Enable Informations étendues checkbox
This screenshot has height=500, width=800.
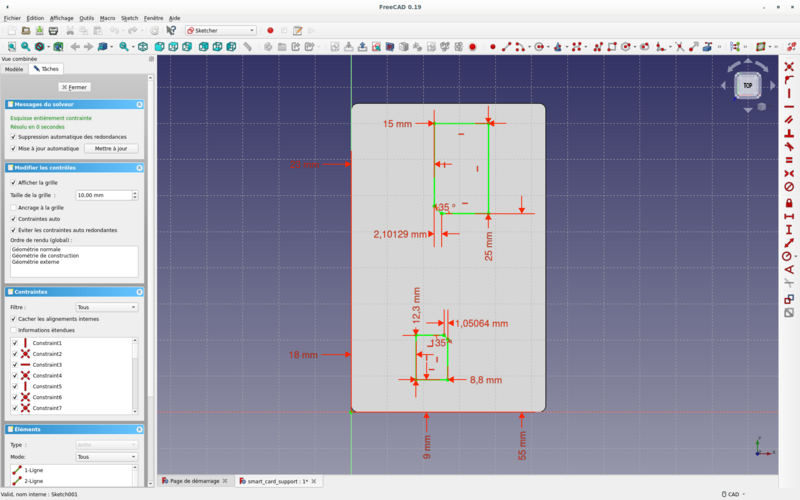tap(13, 330)
